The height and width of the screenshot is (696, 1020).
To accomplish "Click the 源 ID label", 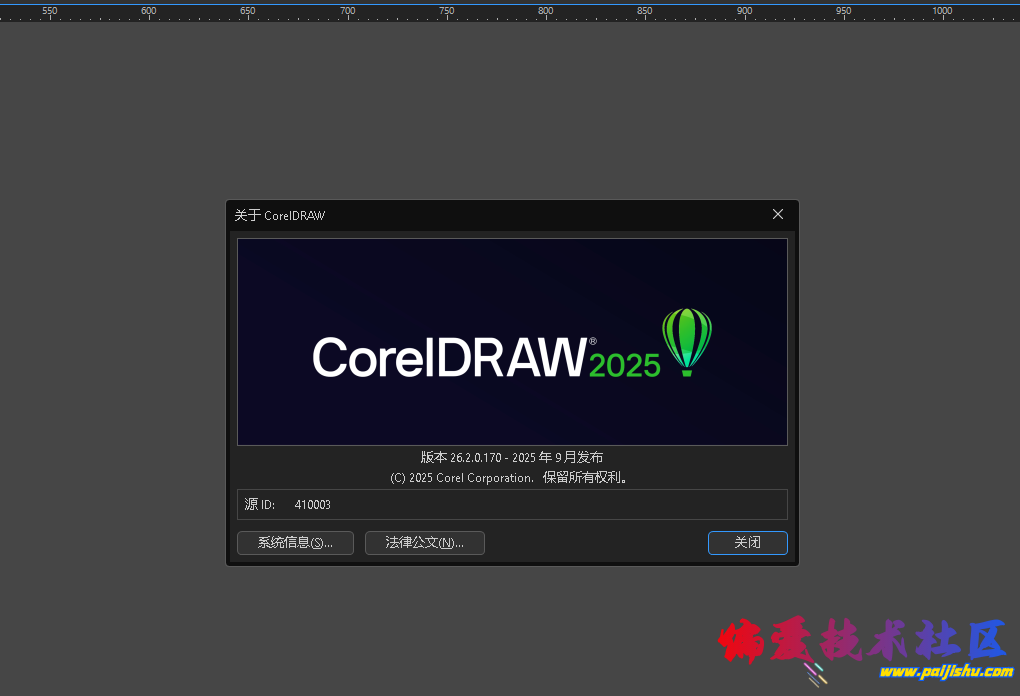I will pyautogui.click(x=259, y=505).
